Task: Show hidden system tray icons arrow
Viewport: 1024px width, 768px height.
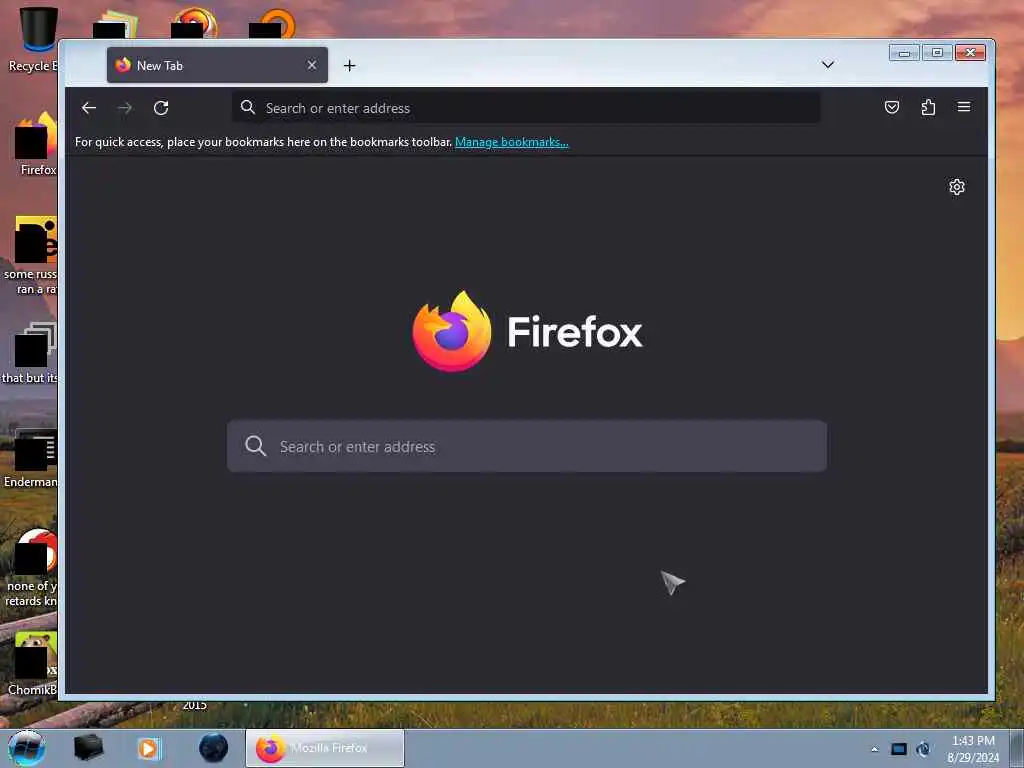Action: click(x=874, y=750)
